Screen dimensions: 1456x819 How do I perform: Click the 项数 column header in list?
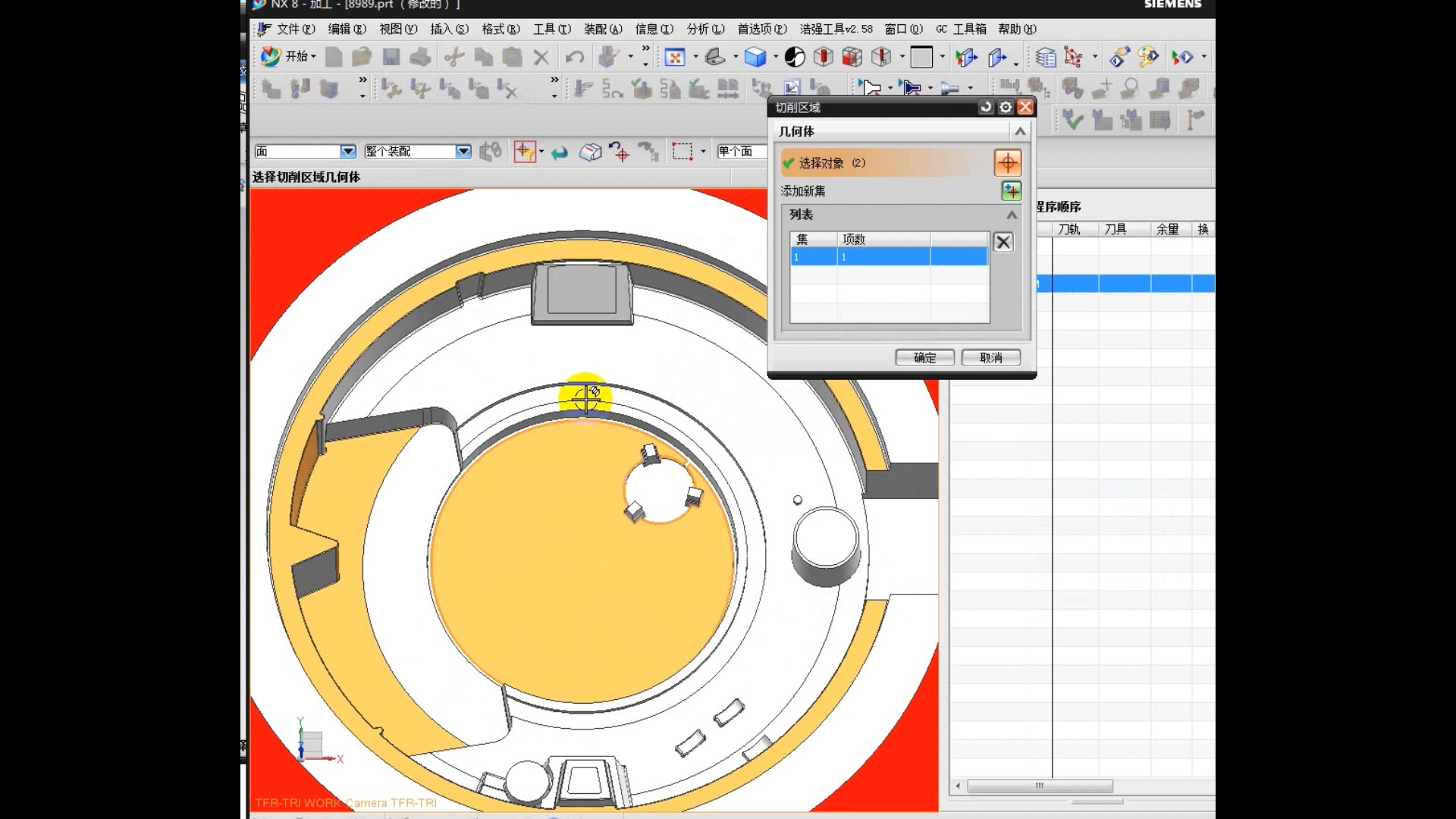pyautogui.click(x=883, y=239)
